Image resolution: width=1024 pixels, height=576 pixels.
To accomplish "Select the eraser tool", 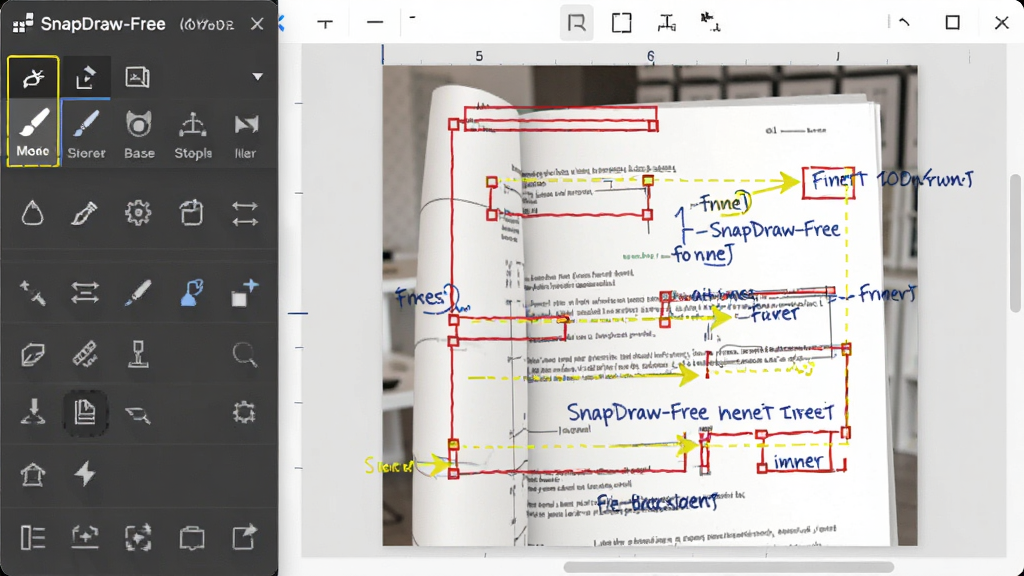I will [33, 355].
